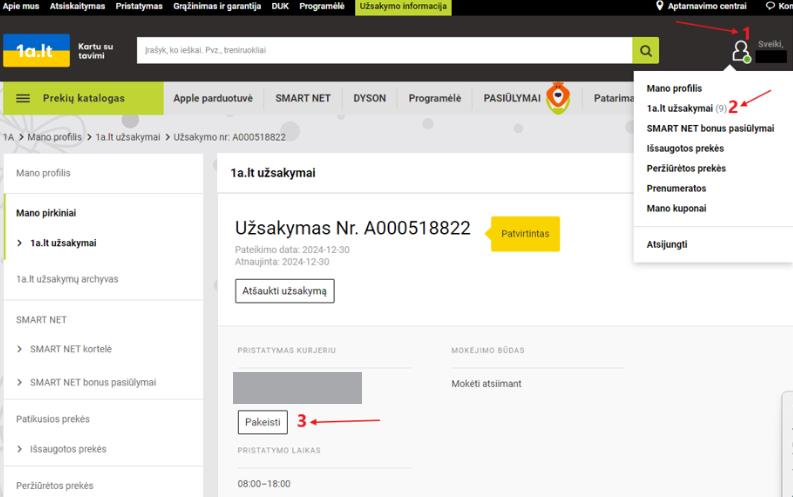
Task: Expand the SMART NET kortelė chevron
Action: coord(19,349)
